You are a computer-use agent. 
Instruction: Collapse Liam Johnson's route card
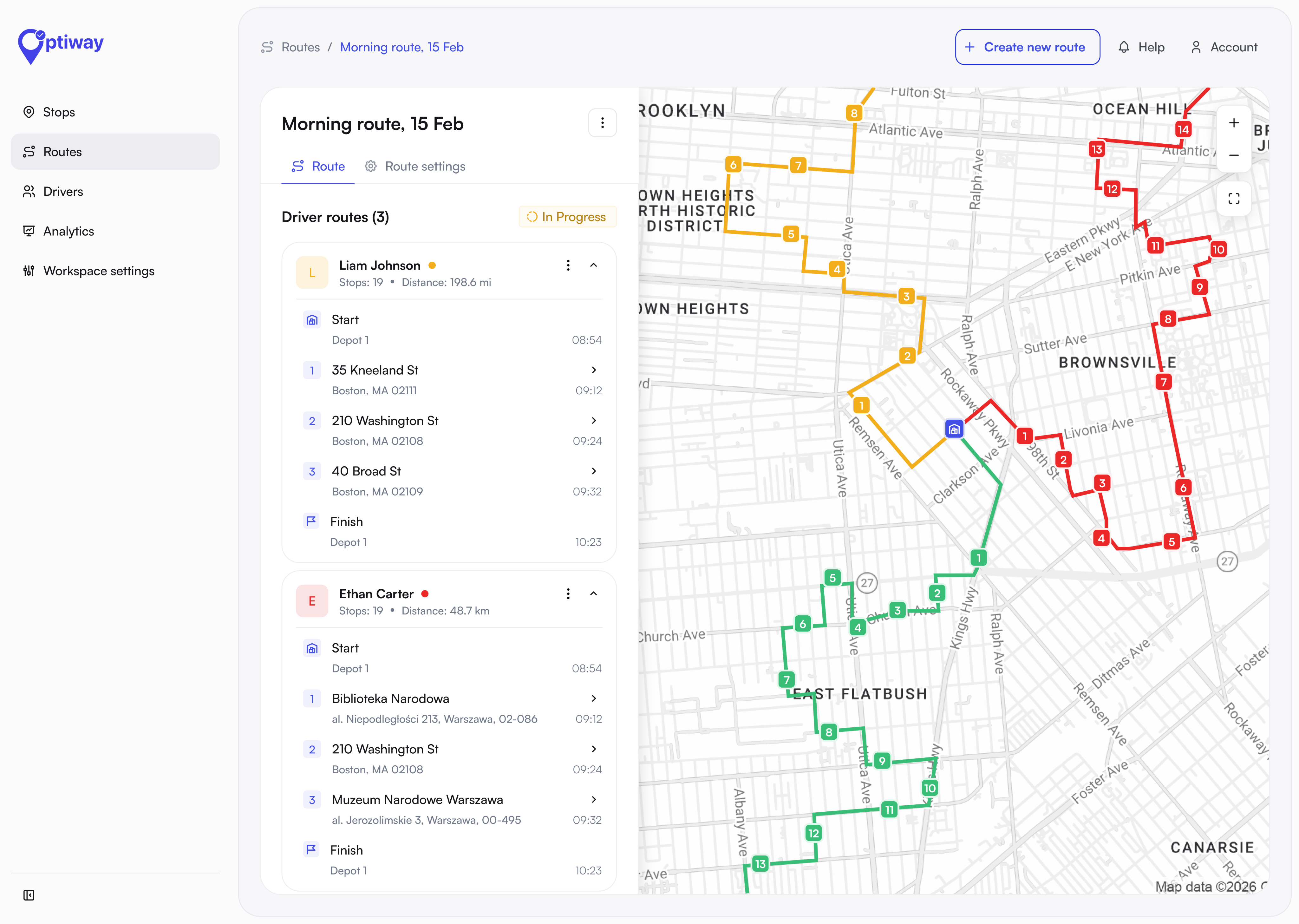pyautogui.click(x=593, y=265)
